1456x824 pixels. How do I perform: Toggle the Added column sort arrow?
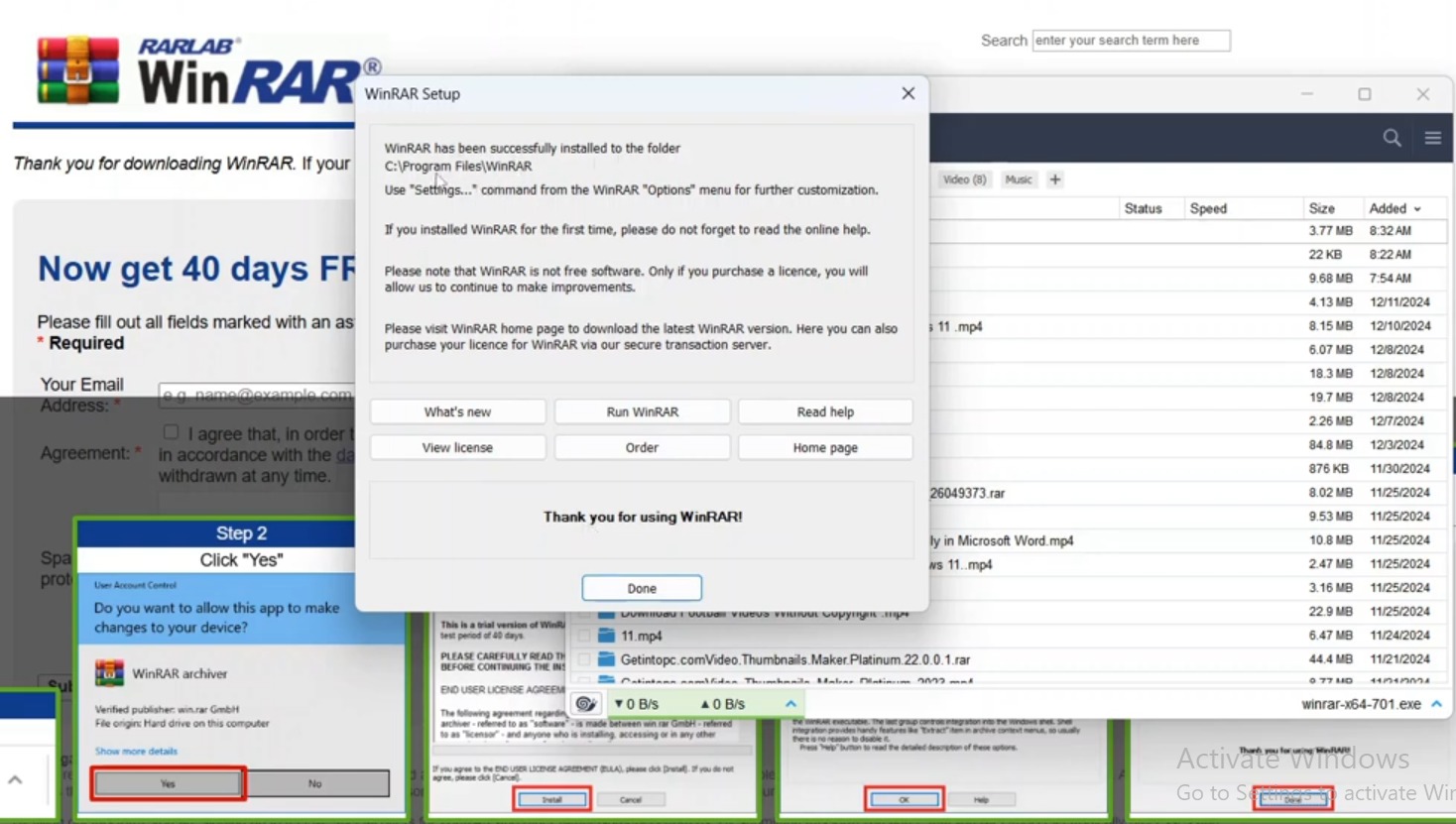[x=1417, y=209]
